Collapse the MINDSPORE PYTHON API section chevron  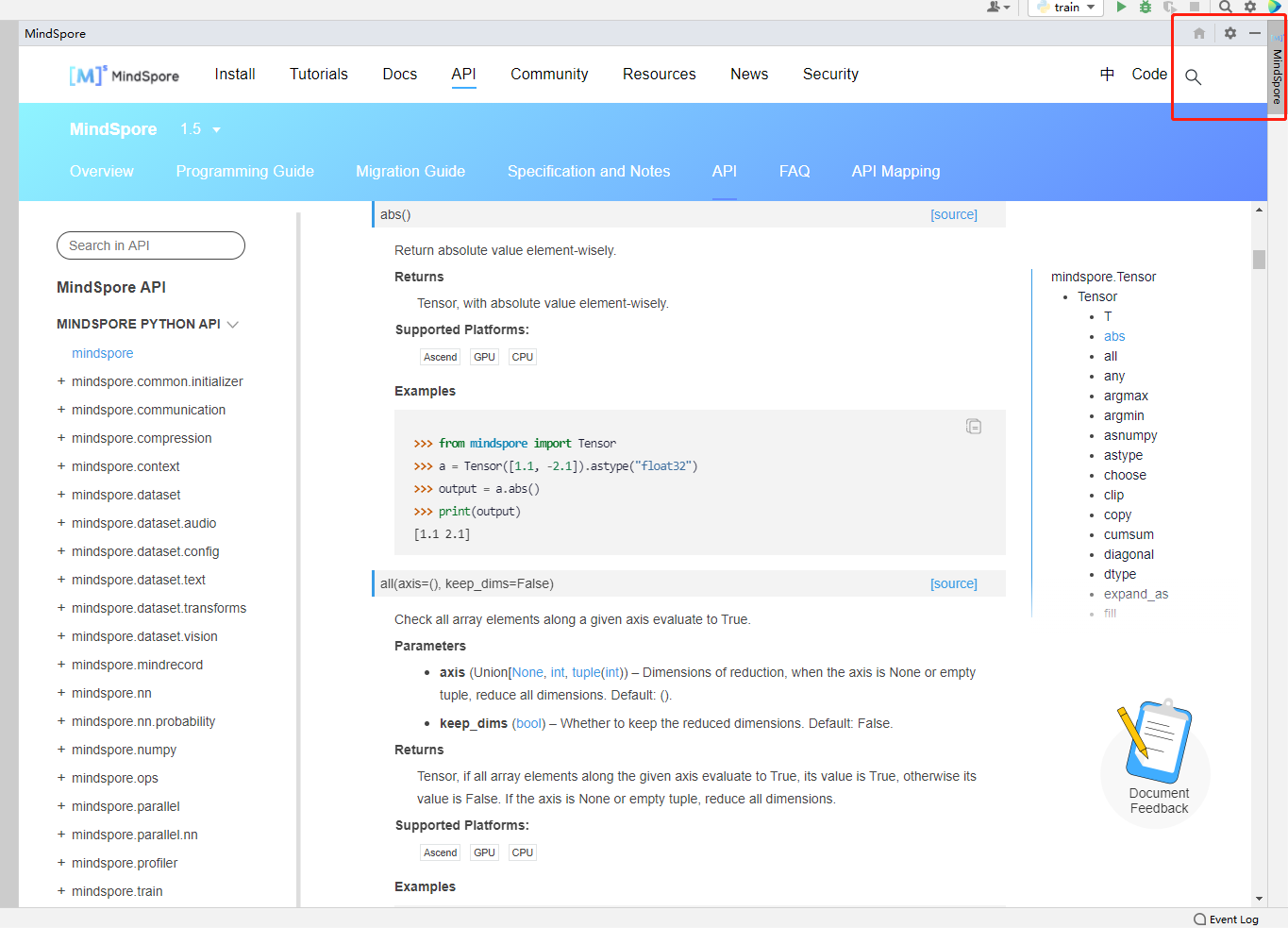pos(233,325)
